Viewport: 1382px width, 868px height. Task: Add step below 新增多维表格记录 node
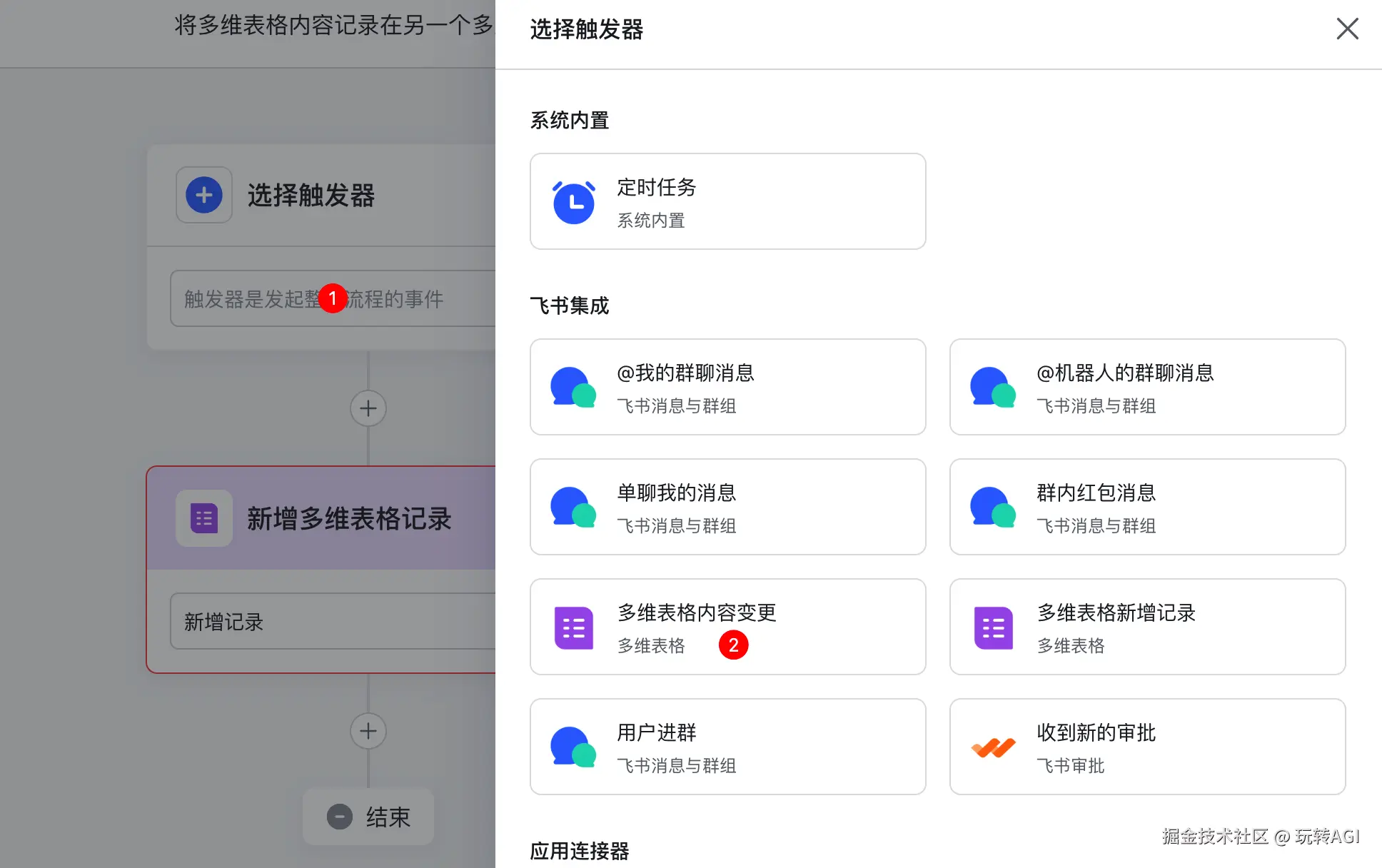[368, 731]
